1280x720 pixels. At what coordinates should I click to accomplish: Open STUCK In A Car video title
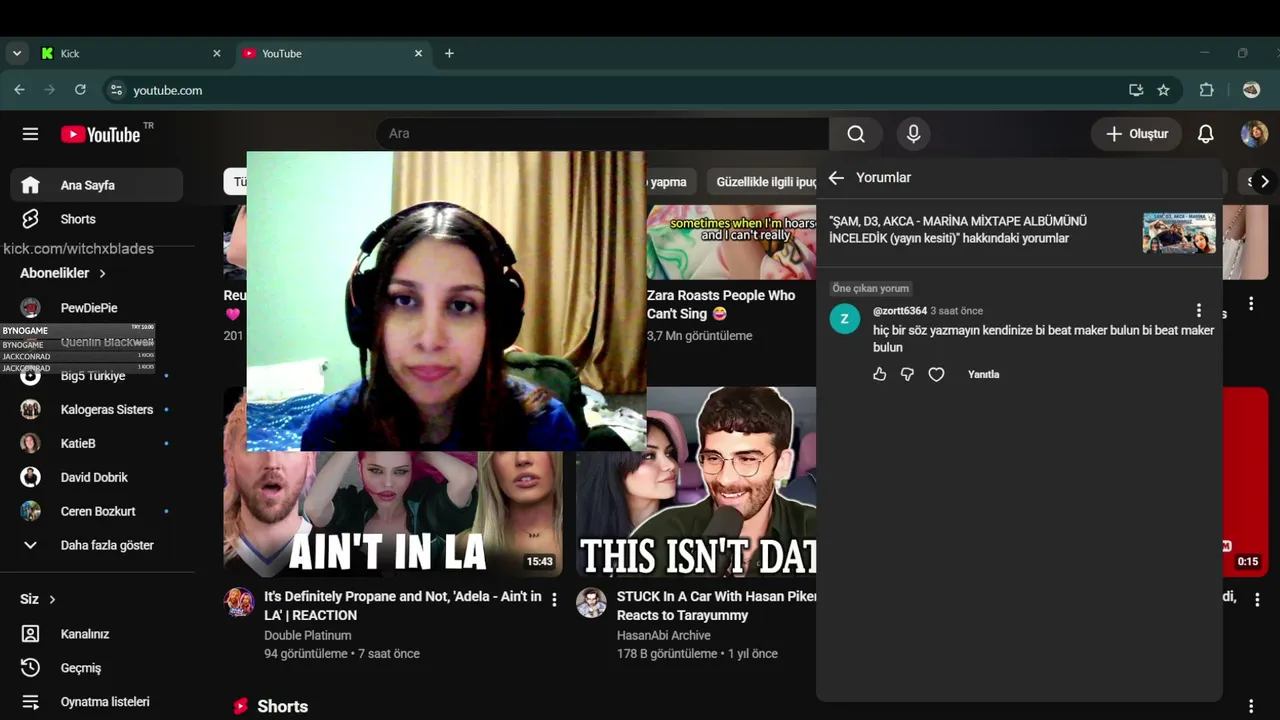click(717, 606)
